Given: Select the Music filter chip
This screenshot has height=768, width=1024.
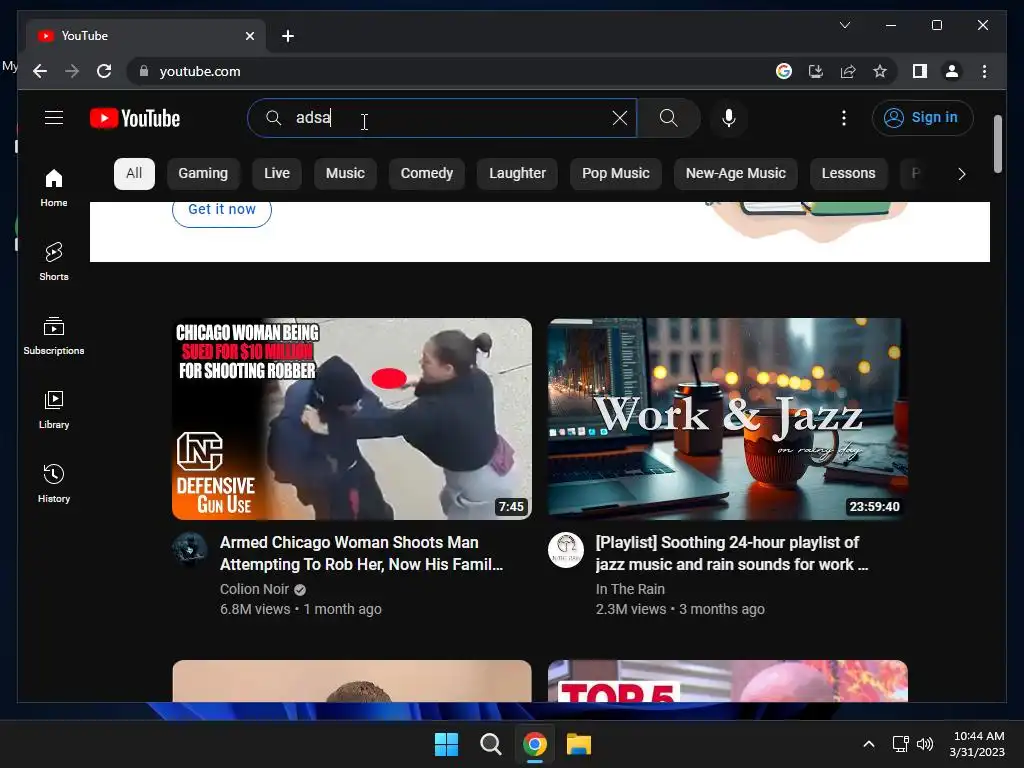Looking at the screenshot, I should 345,173.
